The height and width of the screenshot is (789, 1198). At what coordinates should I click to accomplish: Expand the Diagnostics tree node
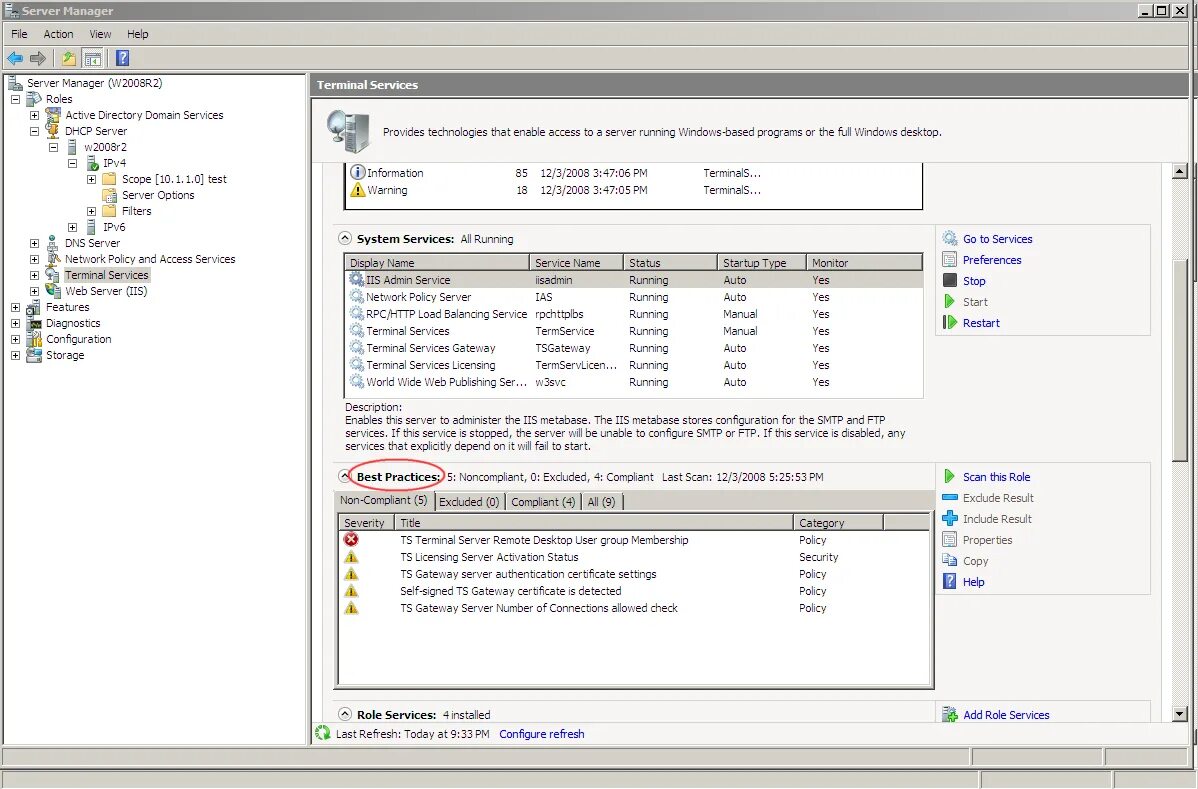pos(15,323)
